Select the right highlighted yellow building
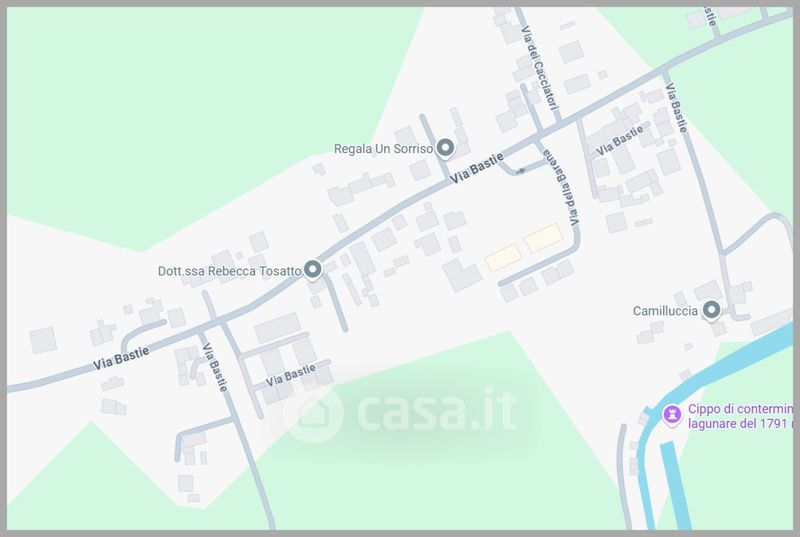This screenshot has width=800, height=537. click(x=543, y=238)
